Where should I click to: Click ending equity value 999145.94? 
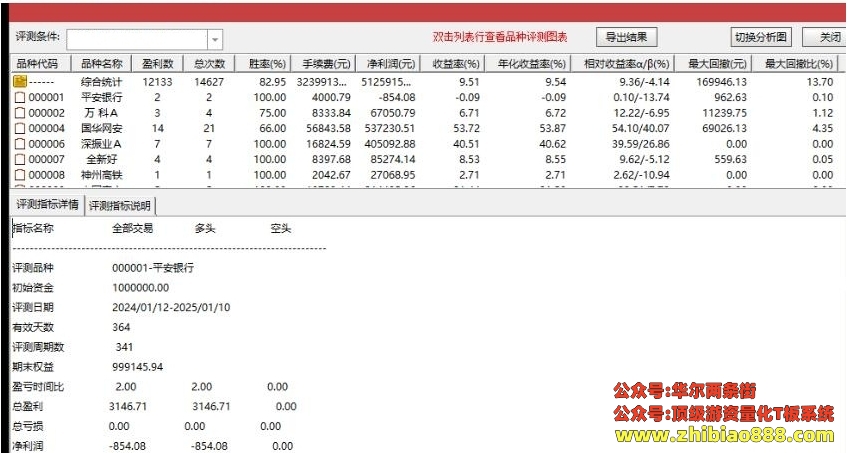click(138, 367)
